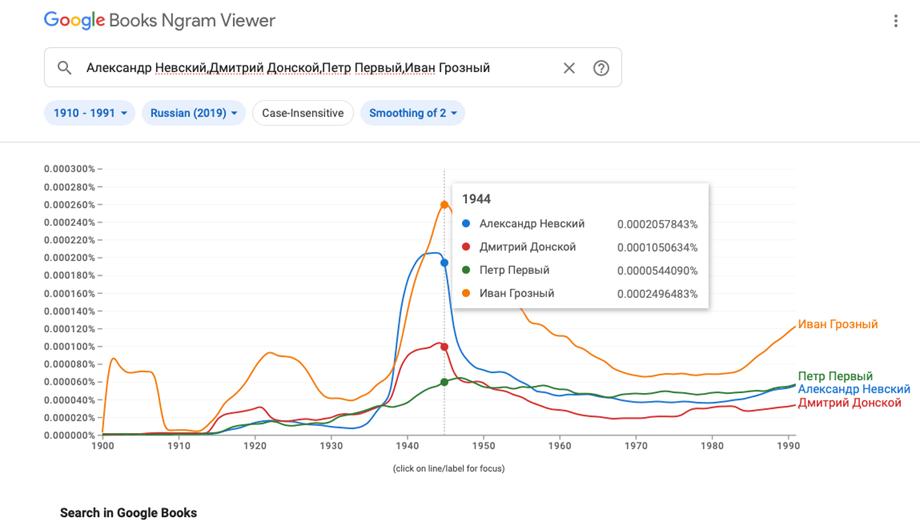920x530 pixels.
Task: Click the value 0.0002057843% in tooltip
Action: (657, 224)
